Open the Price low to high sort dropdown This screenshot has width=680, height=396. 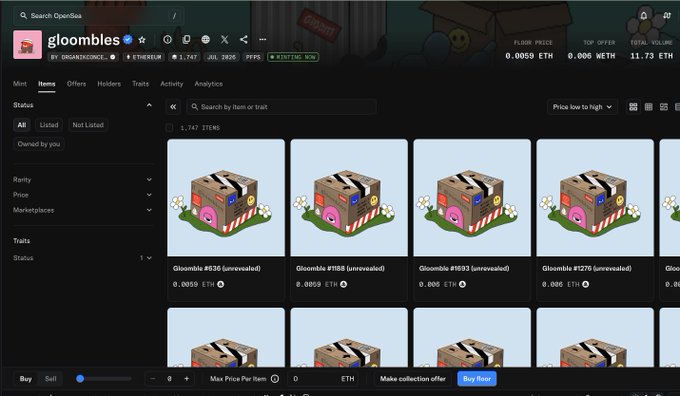(x=582, y=107)
